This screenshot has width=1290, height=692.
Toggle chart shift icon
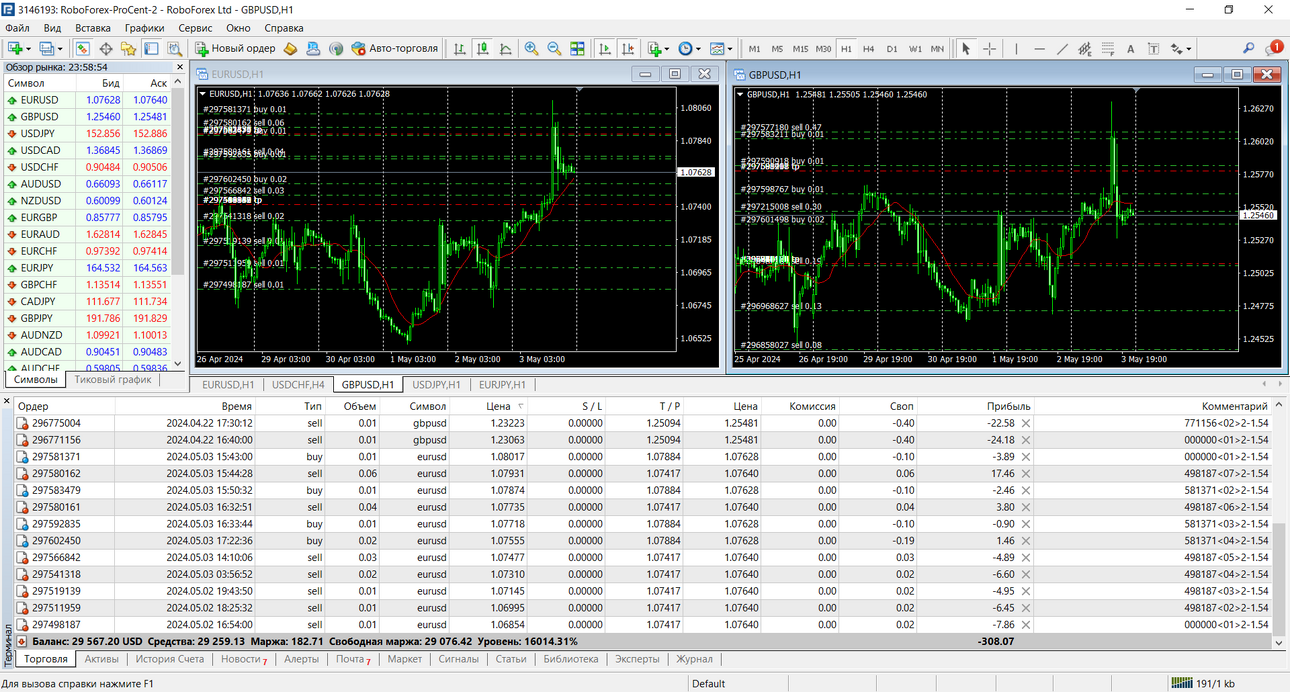pyautogui.click(x=628, y=48)
